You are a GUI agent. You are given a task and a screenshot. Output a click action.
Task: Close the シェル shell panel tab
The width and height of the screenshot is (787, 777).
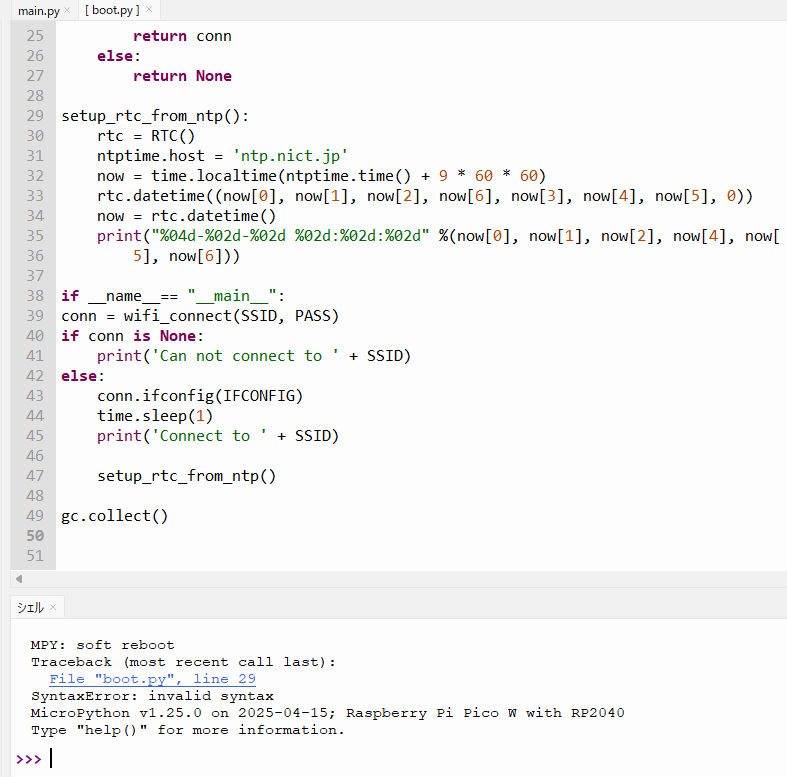click(53, 607)
